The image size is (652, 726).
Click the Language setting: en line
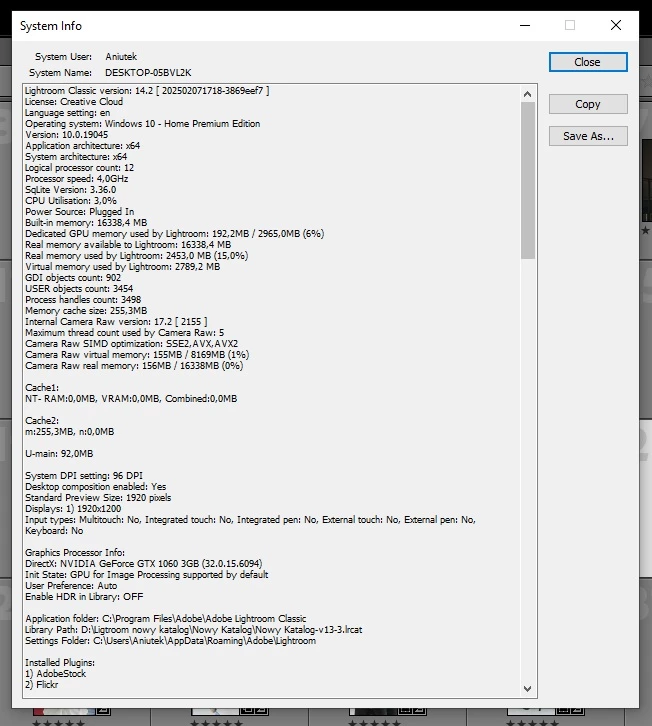point(68,113)
